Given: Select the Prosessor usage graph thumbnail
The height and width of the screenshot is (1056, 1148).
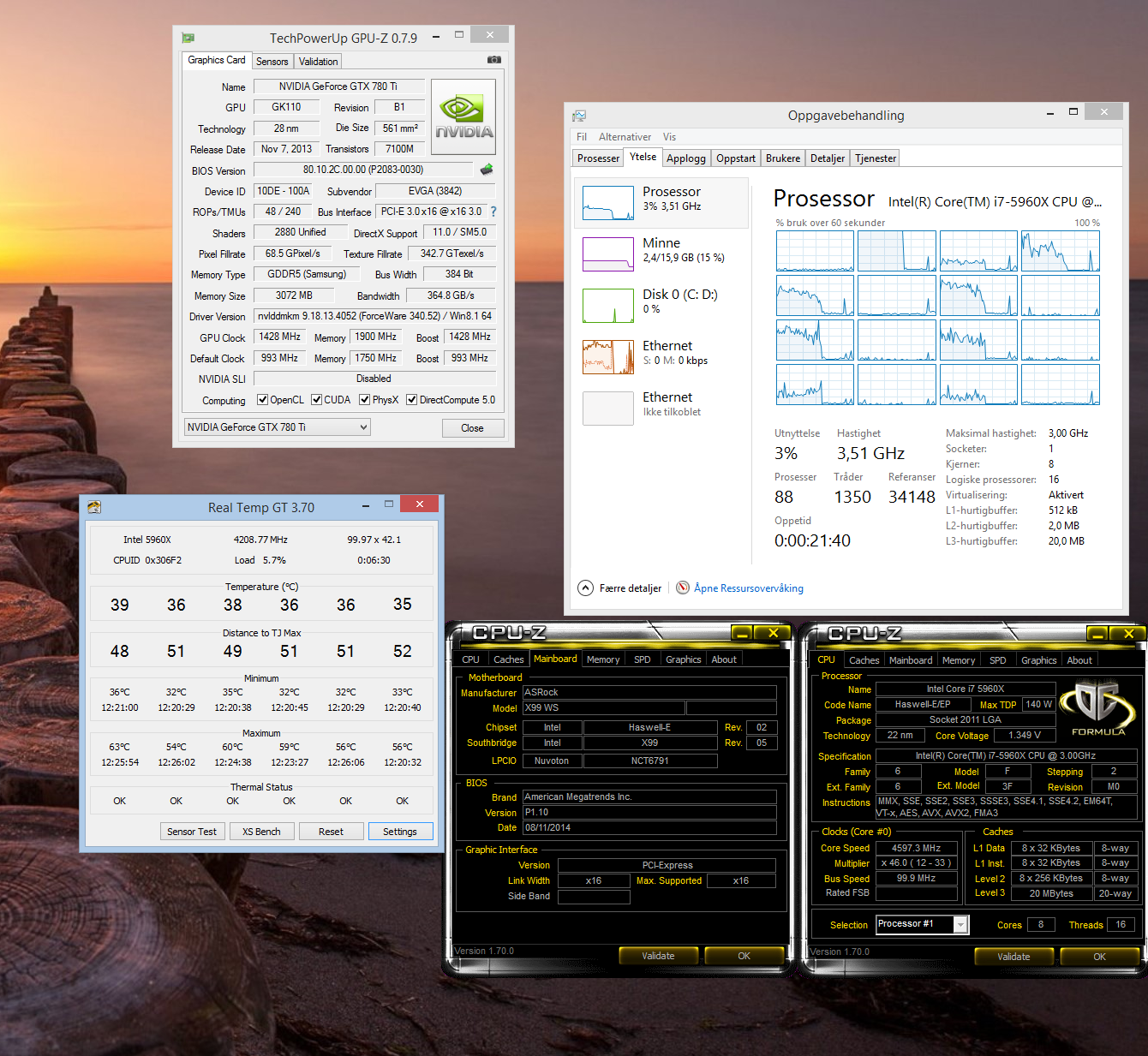Looking at the screenshot, I should coord(607,203).
